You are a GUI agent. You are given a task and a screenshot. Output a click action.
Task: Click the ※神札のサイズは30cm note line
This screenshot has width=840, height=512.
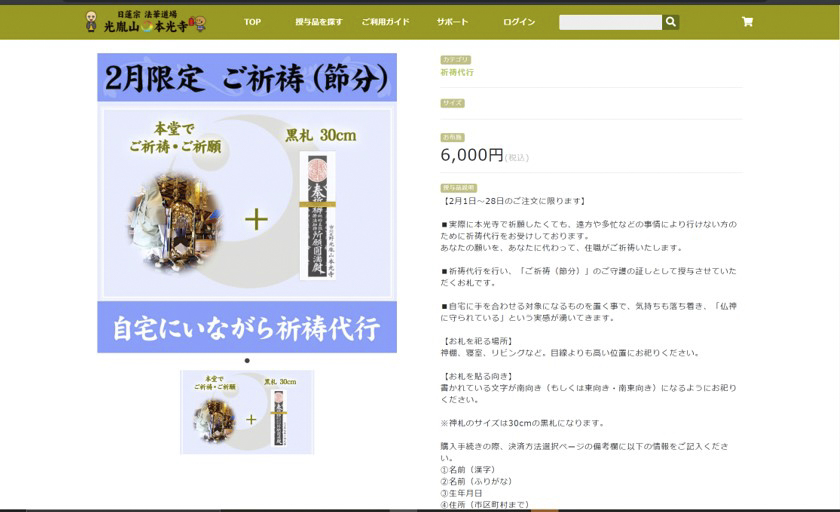pos(523,423)
